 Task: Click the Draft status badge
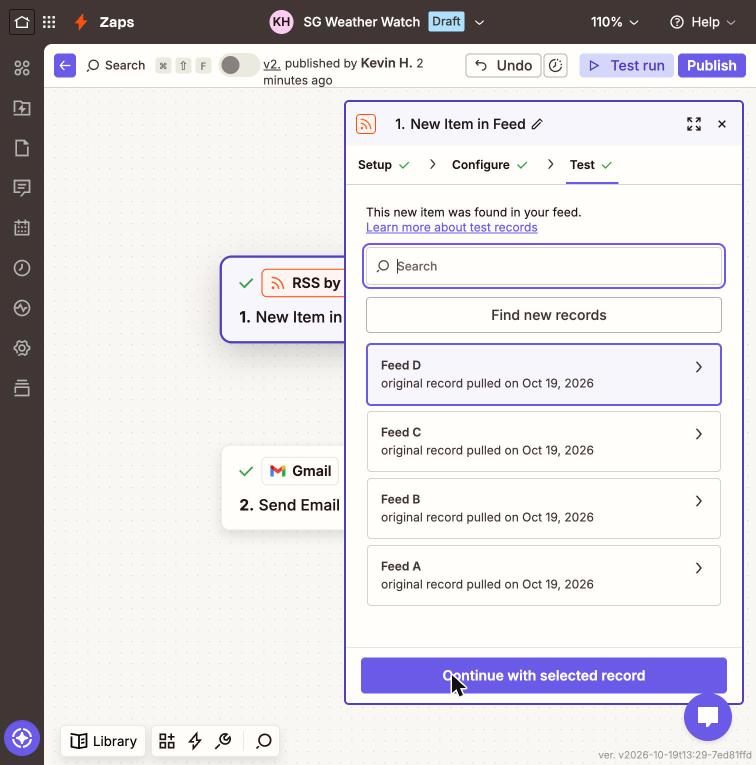coord(446,22)
